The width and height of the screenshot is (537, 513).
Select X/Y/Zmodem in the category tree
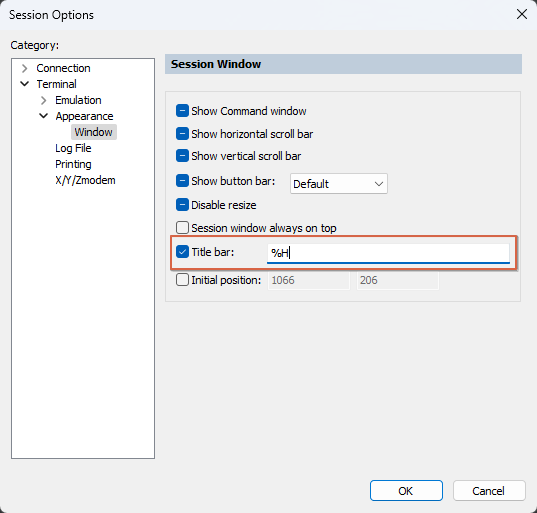85,180
